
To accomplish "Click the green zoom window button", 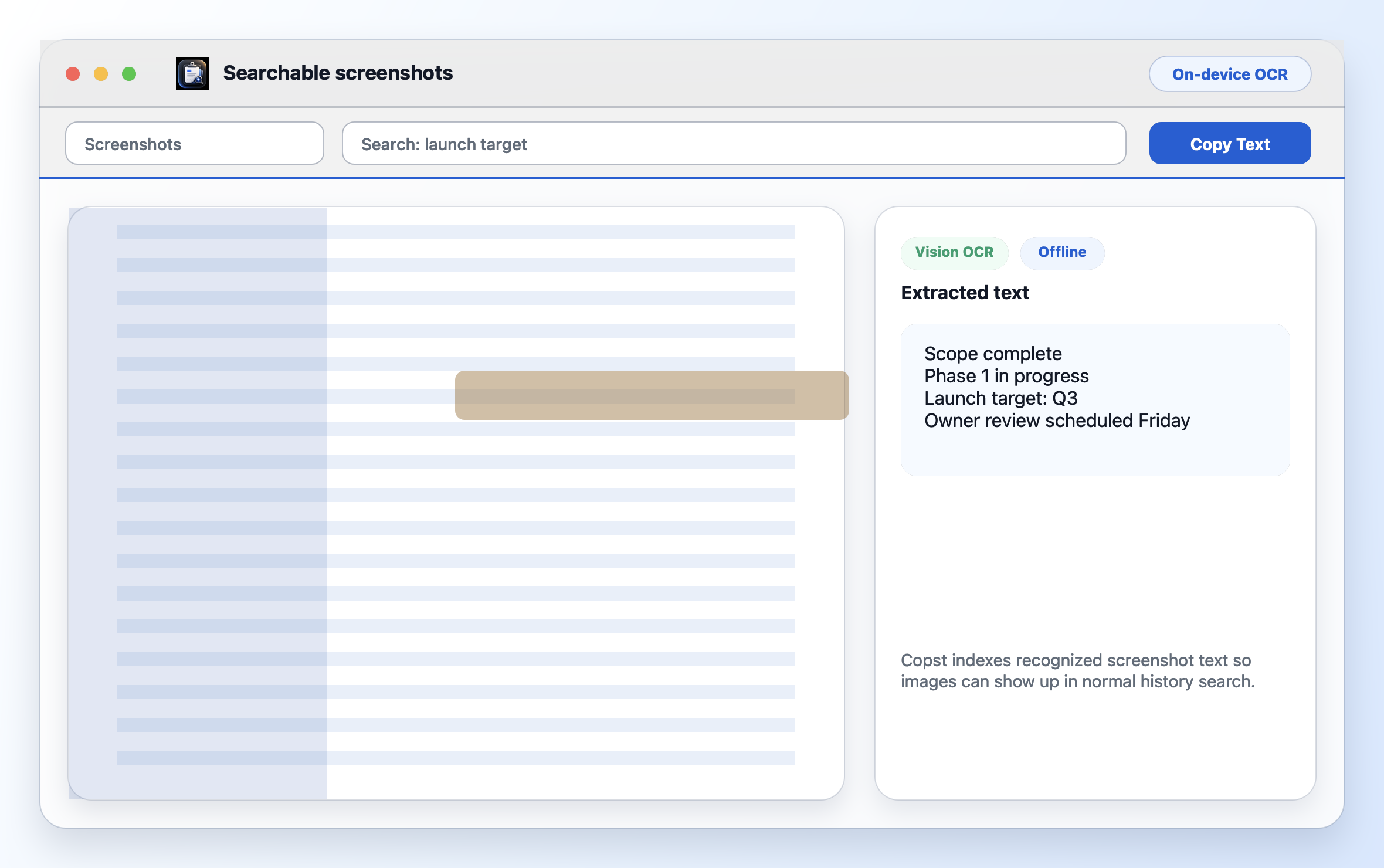I will click(129, 74).
